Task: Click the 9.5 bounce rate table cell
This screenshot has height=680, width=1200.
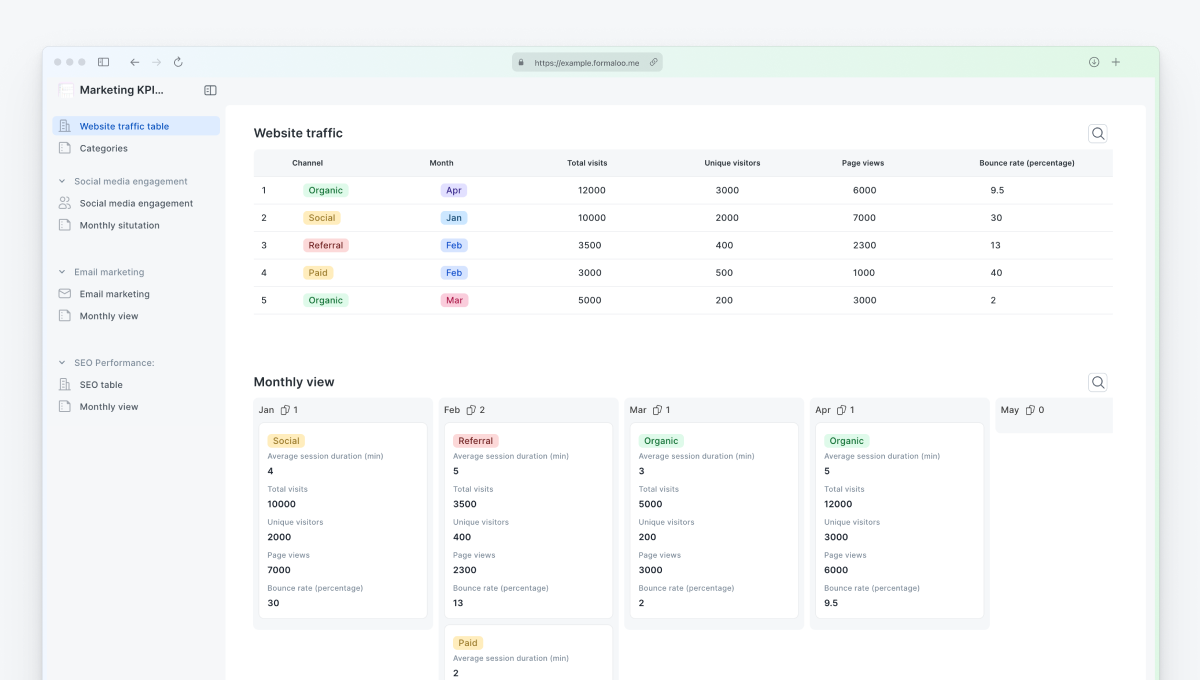Action: click(x=997, y=190)
